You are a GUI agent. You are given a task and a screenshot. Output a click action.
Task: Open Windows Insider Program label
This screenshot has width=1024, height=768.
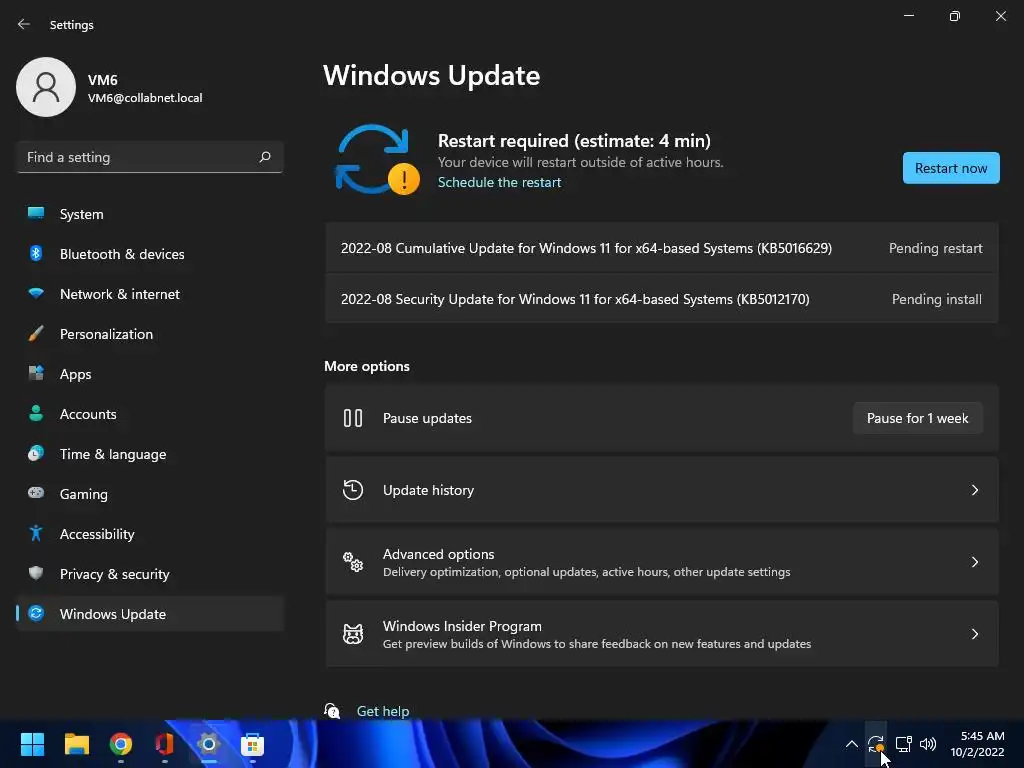click(462, 626)
